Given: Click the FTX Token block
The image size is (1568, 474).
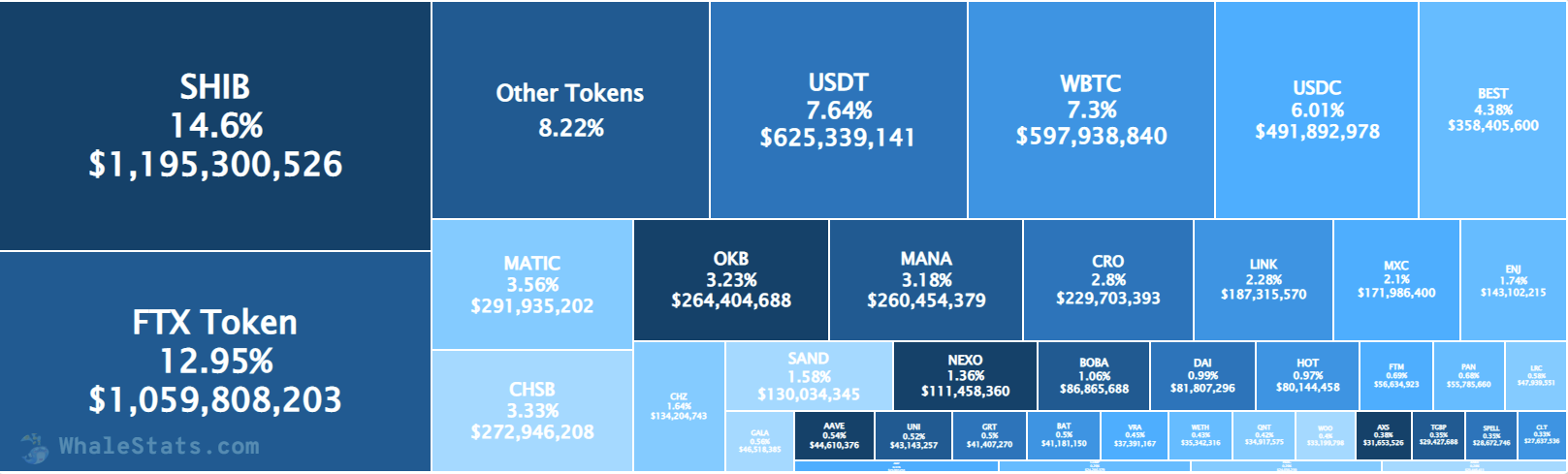Looking at the screenshot, I should point(215,361).
